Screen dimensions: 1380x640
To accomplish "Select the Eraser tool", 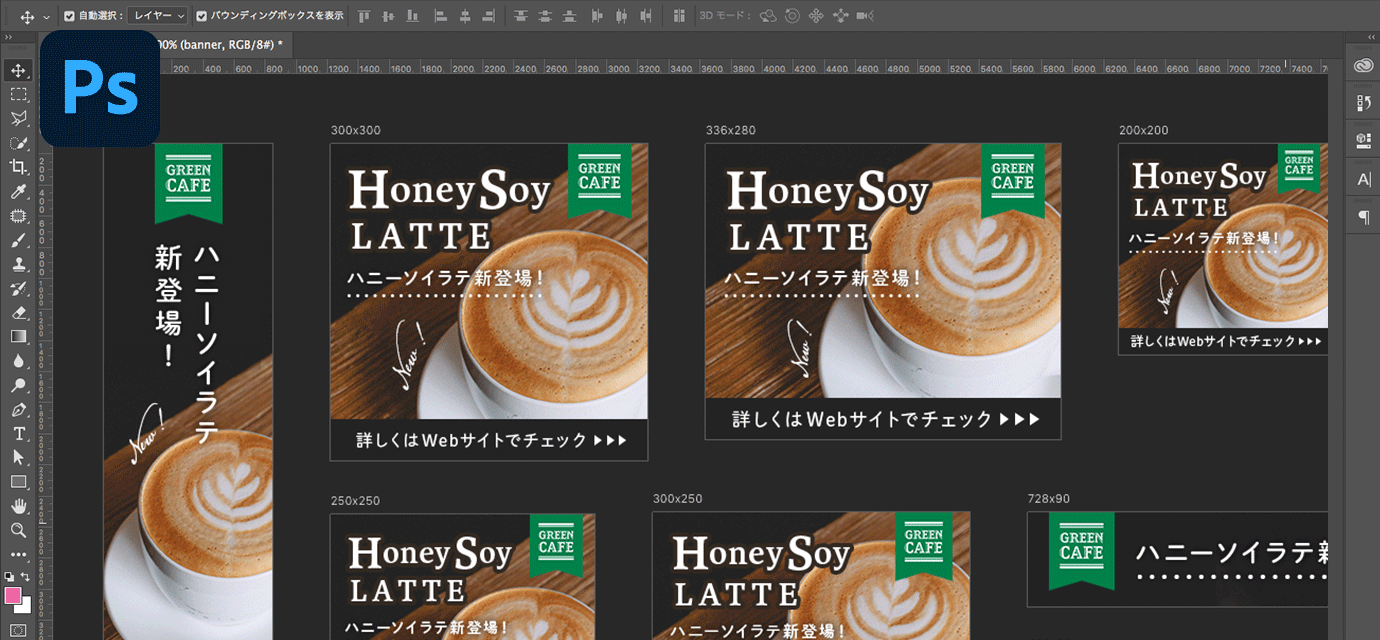I will click(x=18, y=312).
